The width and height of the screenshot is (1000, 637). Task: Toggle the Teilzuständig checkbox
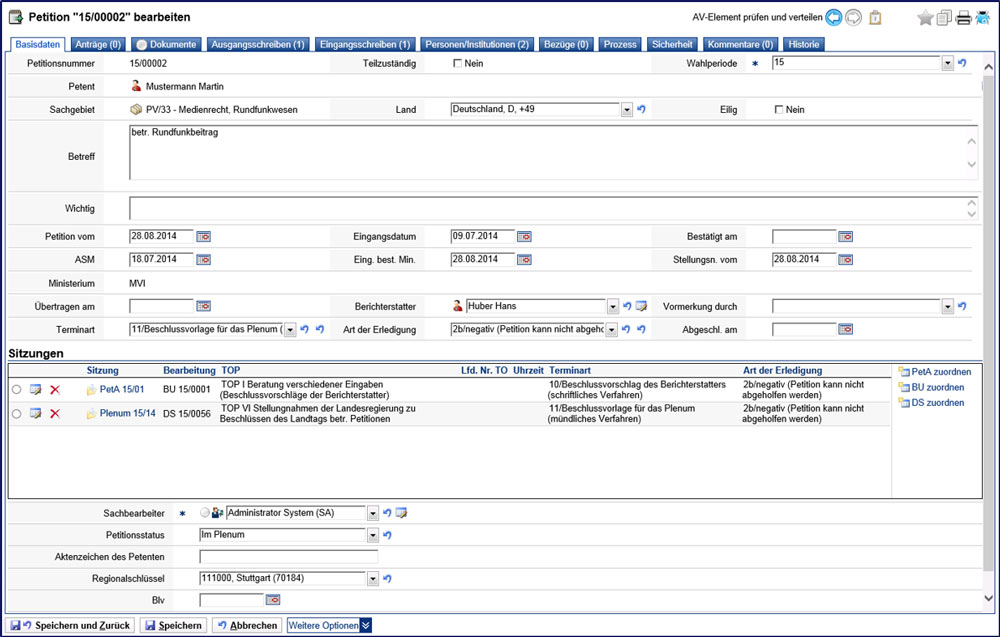458,63
